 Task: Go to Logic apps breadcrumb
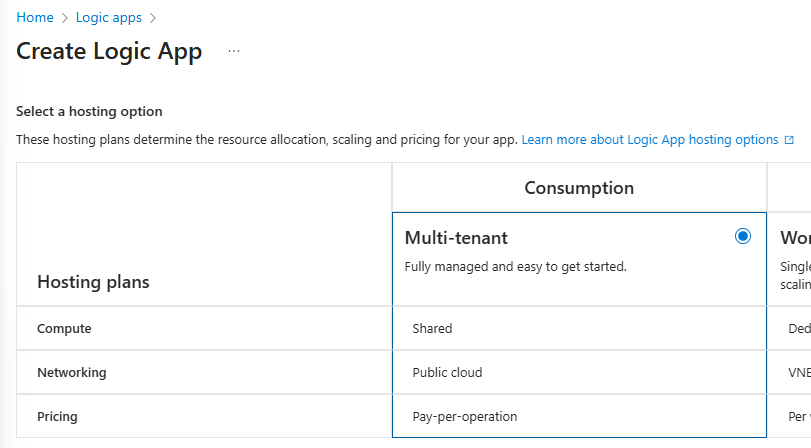[109, 18]
